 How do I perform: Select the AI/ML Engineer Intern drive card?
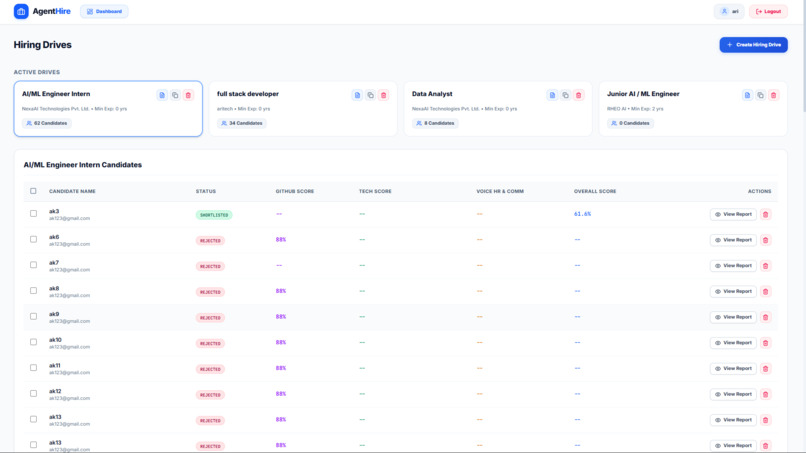click(x=108, y=108)
